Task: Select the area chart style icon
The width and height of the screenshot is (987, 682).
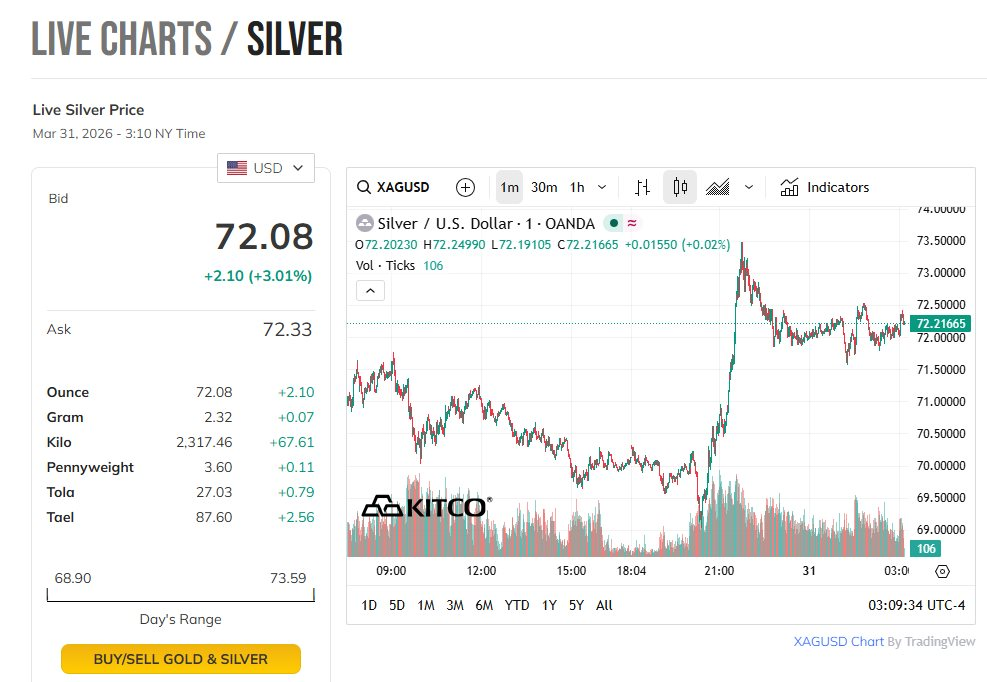Action: (x=717, y=187)
